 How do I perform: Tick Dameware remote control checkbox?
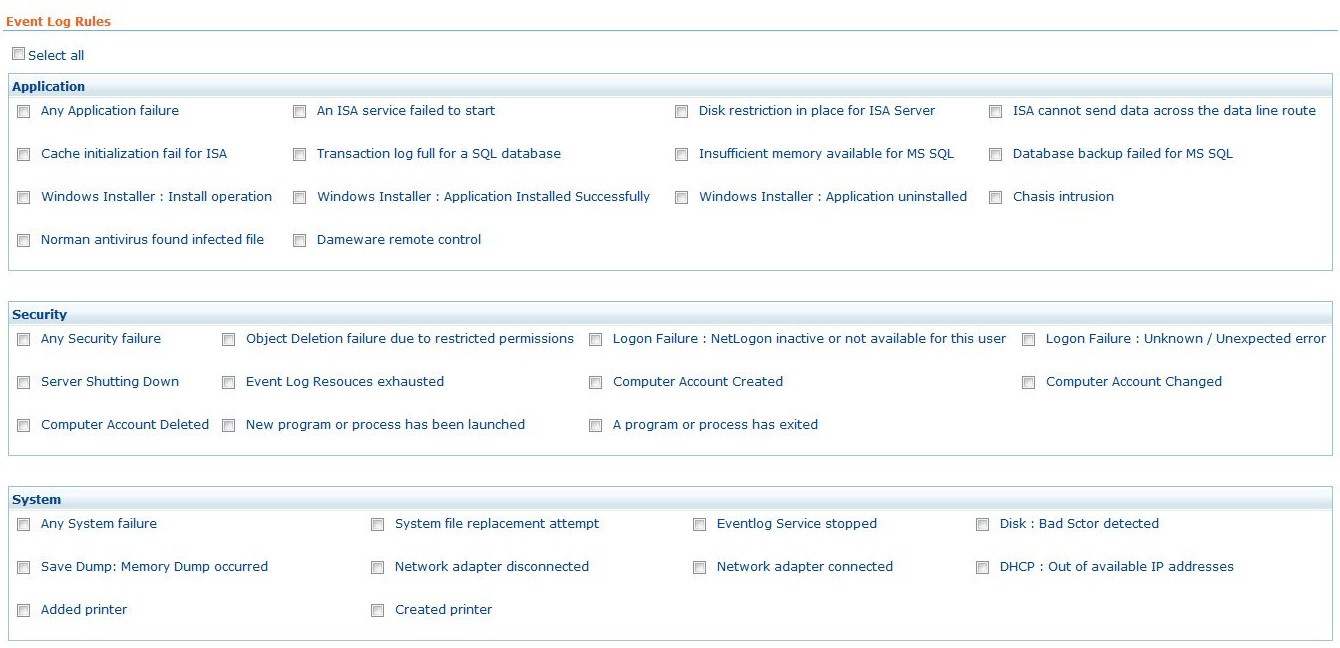[x=300, y=241]
